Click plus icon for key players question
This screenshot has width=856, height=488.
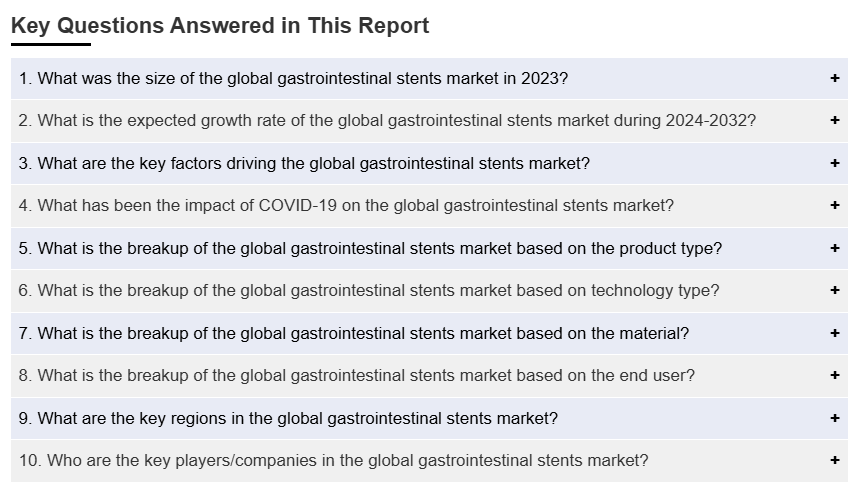pos(834,460)
